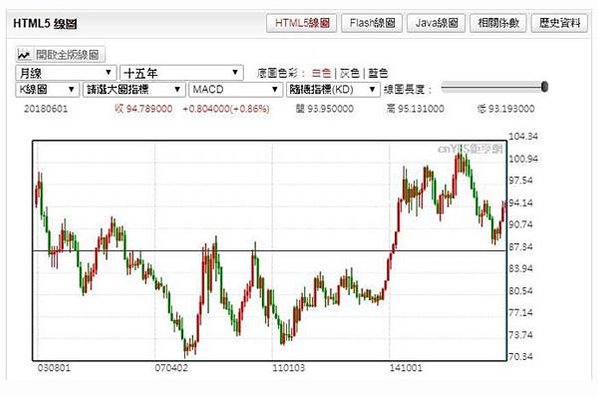Open the 開啟全版線圖 full-page chart button
Viewport: 598px width, 397px height.
click(x=61, y=55)
